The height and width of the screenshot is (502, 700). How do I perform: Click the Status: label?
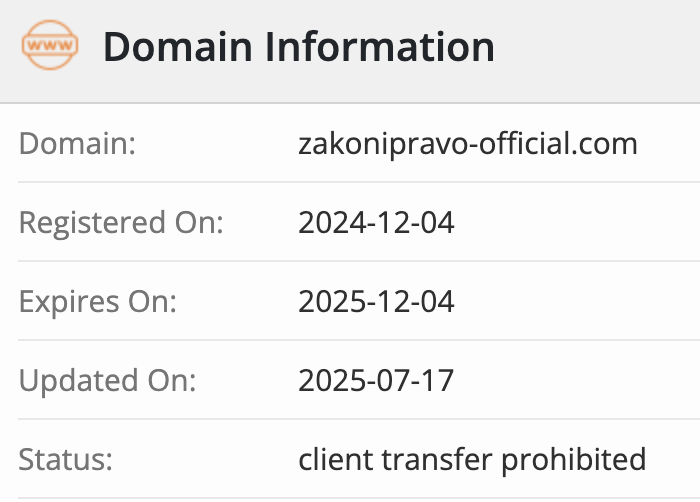coord(66,460)
